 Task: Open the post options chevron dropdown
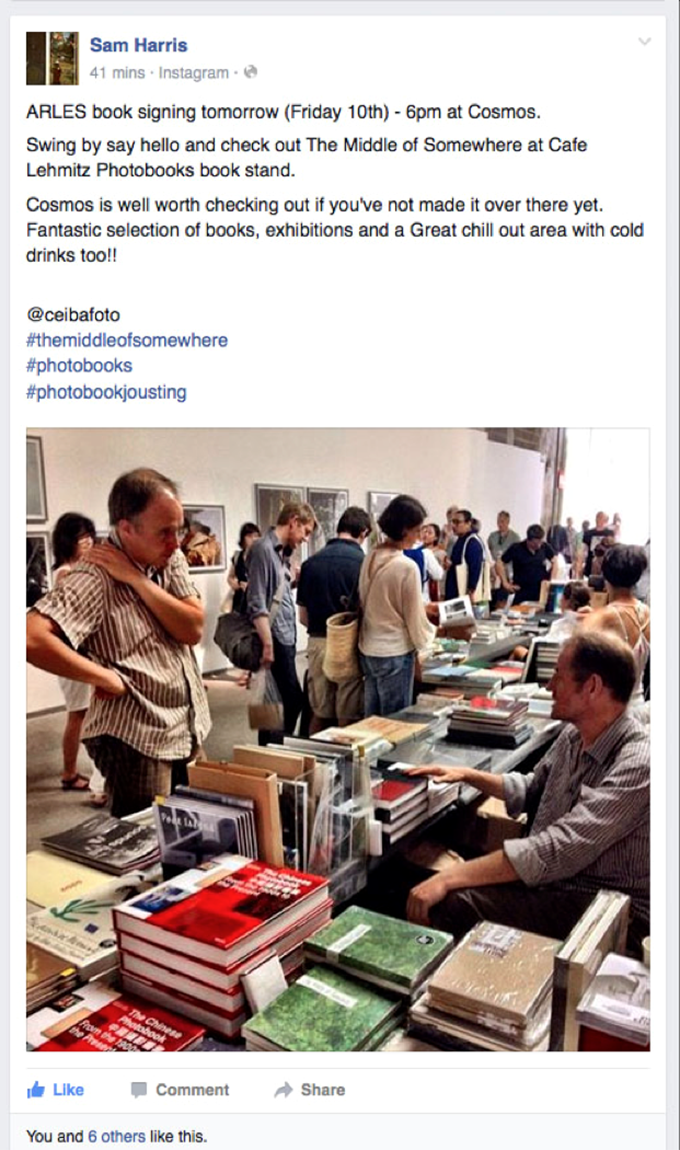tap(644, 41)
